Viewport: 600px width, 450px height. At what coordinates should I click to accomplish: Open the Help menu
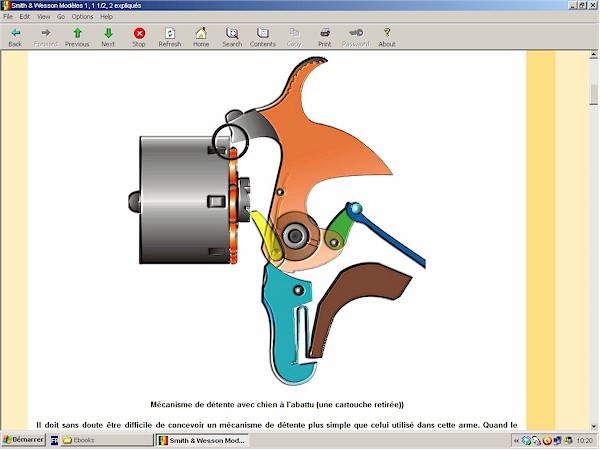point(106,16)
